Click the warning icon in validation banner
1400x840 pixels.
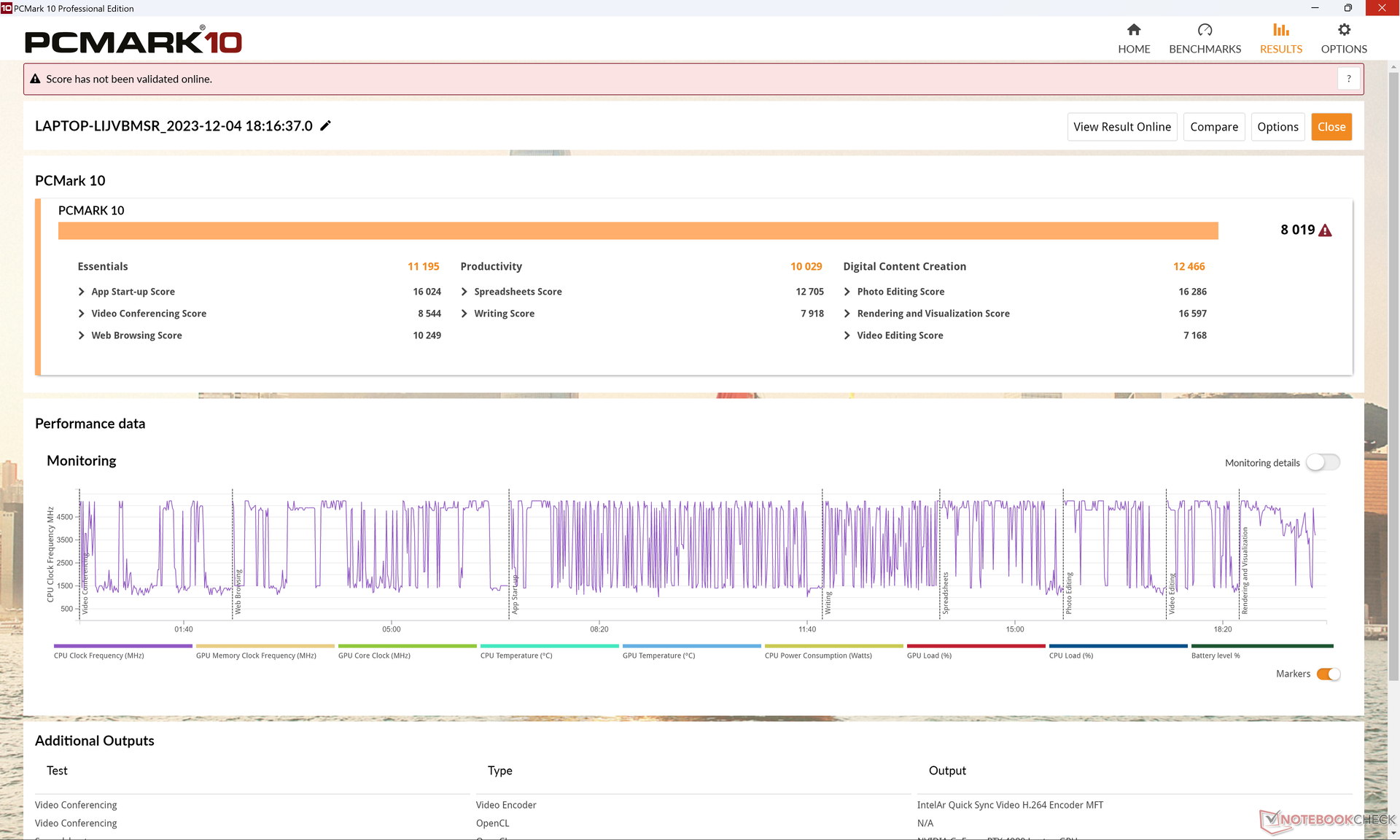[x=35, y=79]
